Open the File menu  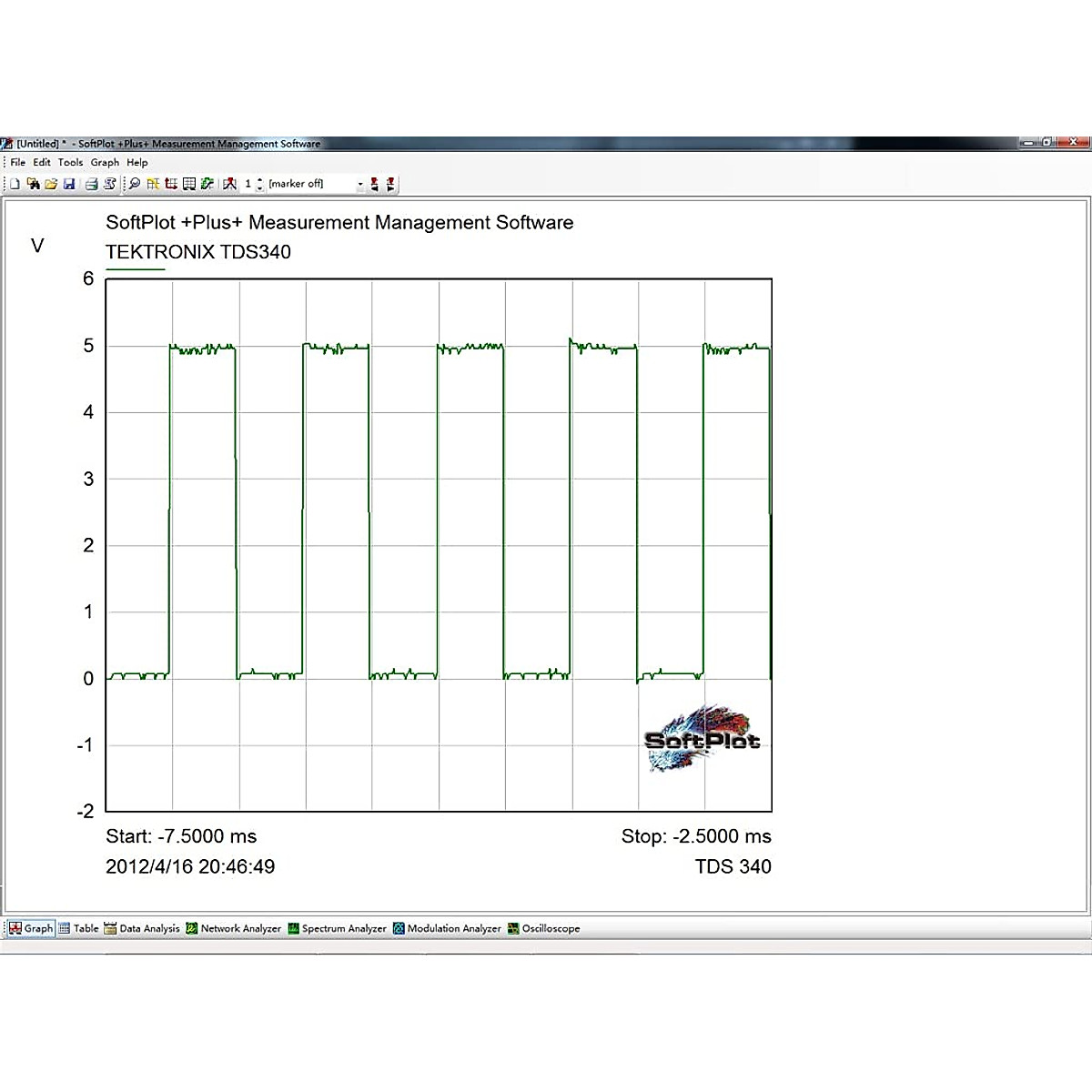click(x=18, y=163)
